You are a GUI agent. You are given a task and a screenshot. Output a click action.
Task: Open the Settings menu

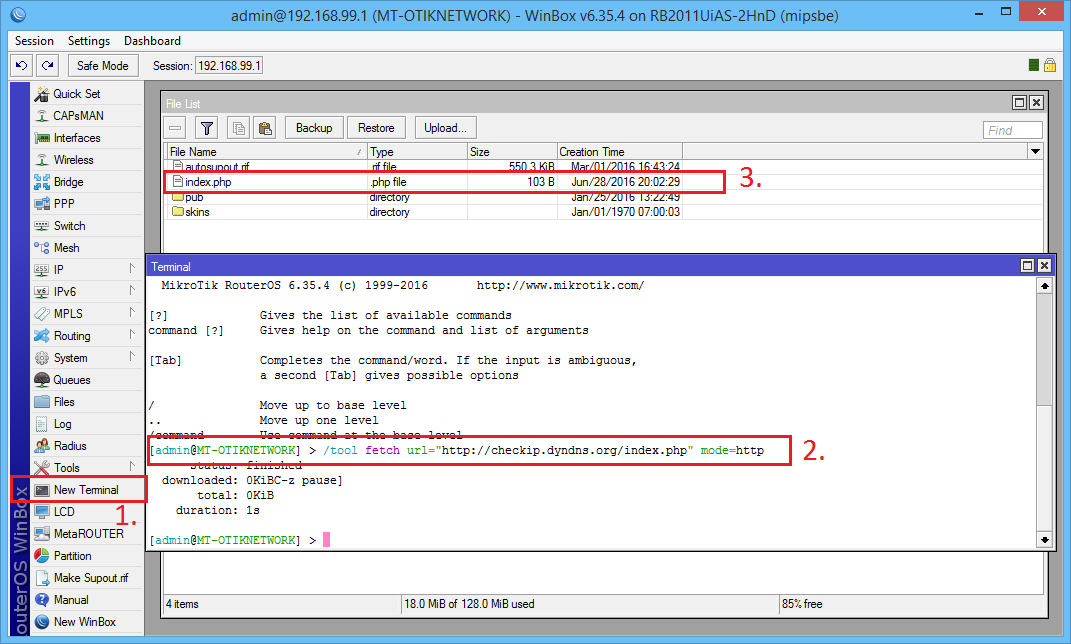[89, 41]
